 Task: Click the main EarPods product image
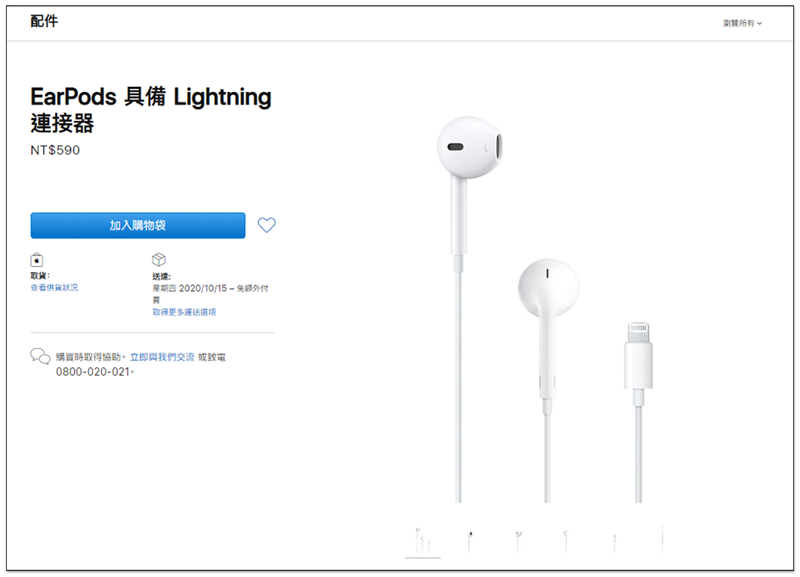click(x=544, y=309)
